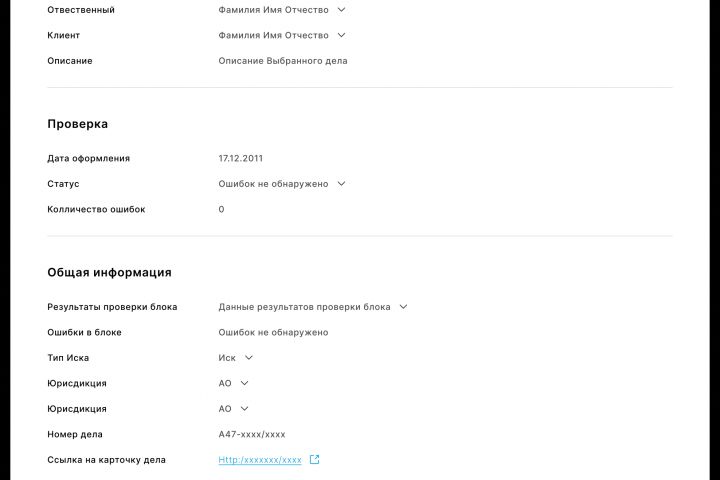Click the Дата оформления value 17.12.2011
This screenshot has height=480, width=720.
tap(241, 158)
